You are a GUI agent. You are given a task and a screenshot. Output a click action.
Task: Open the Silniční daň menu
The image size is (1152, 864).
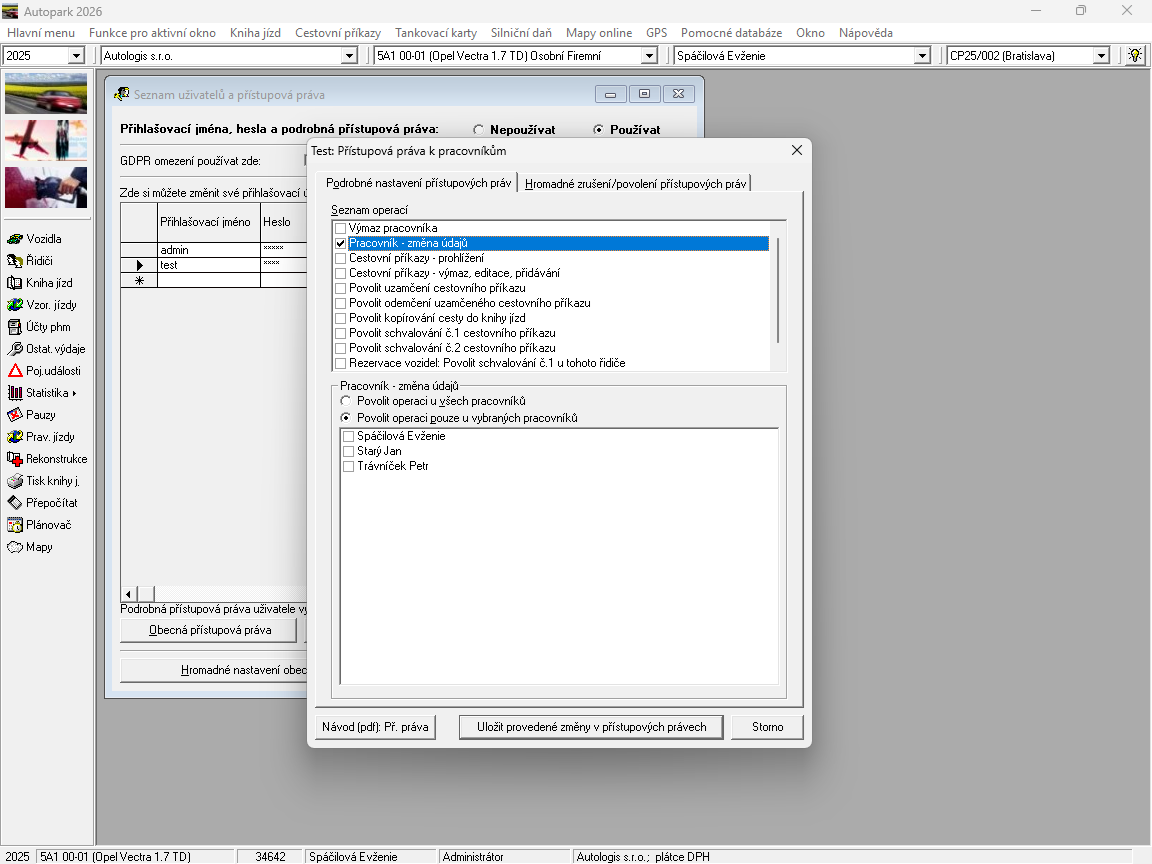point(521,33)
